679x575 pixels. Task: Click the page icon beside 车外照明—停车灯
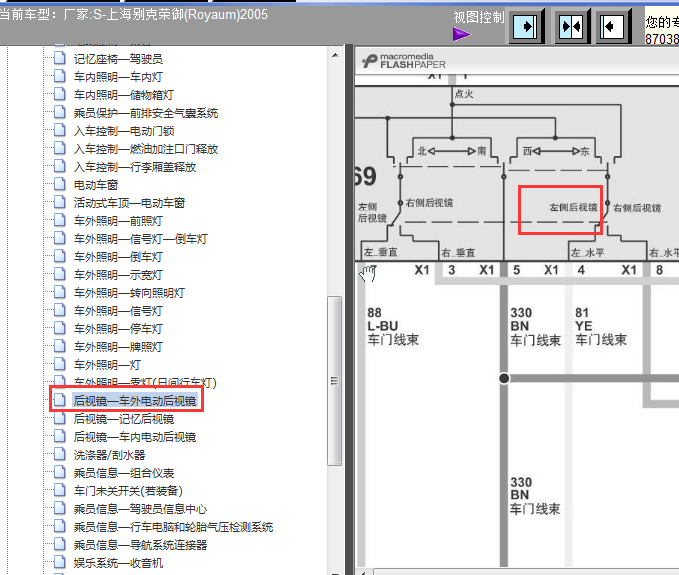click(59, 328)
